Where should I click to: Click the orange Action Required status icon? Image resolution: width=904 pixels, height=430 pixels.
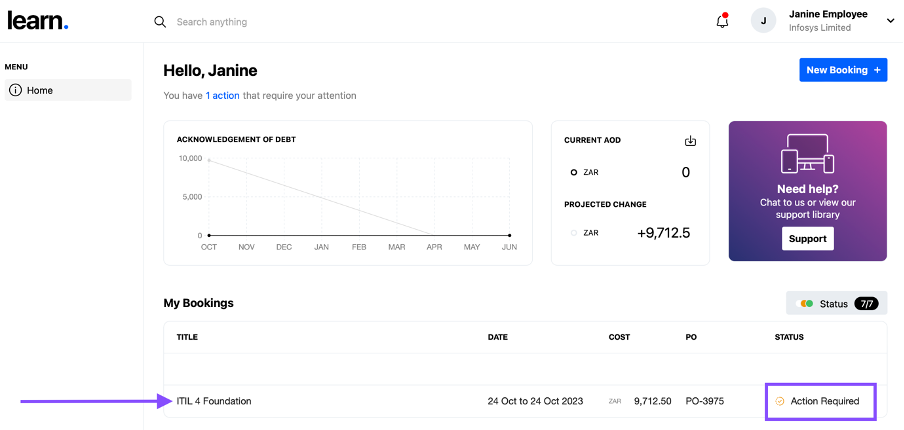779,401
